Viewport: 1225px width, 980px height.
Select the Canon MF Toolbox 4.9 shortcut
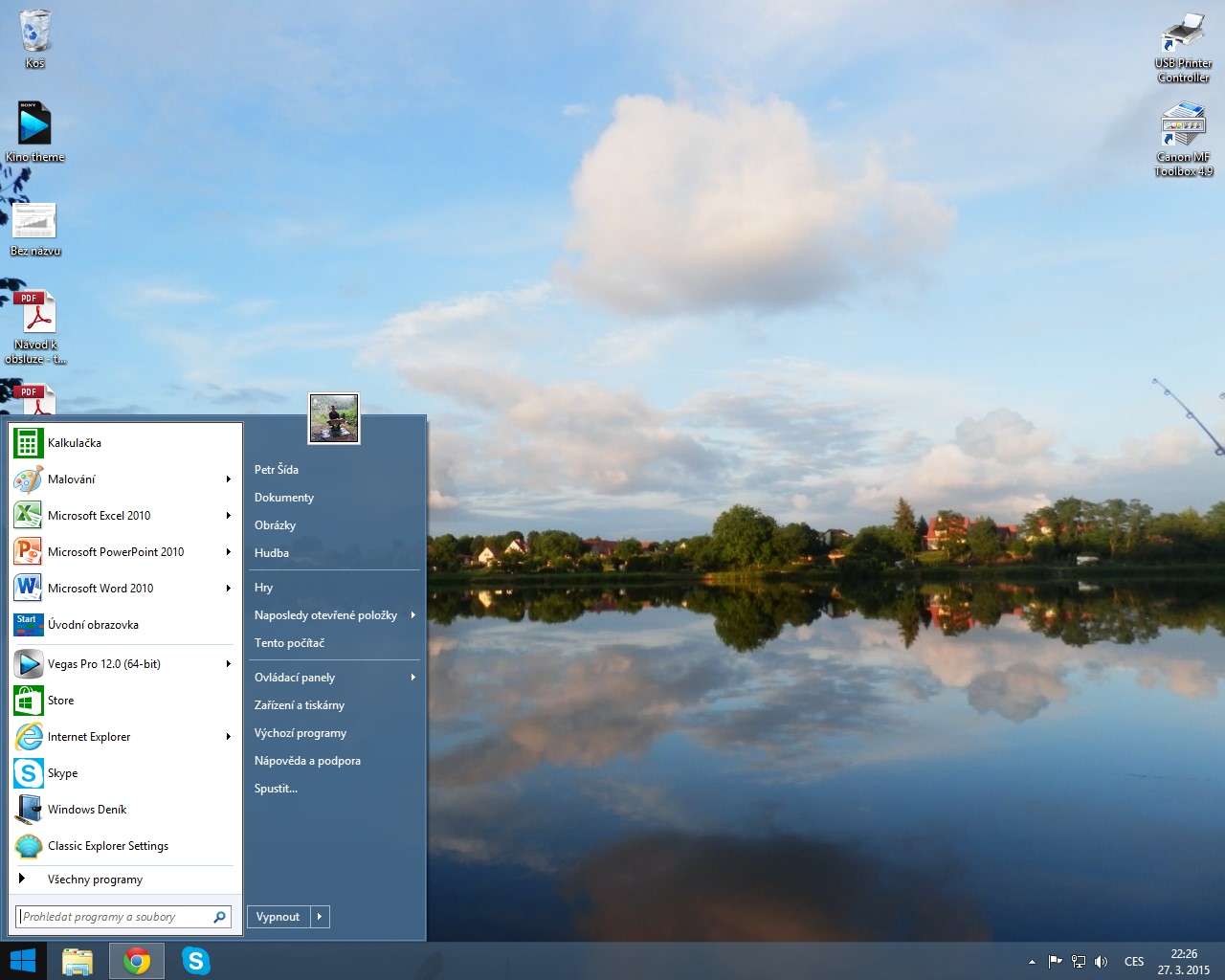[x=1184, y=140]
